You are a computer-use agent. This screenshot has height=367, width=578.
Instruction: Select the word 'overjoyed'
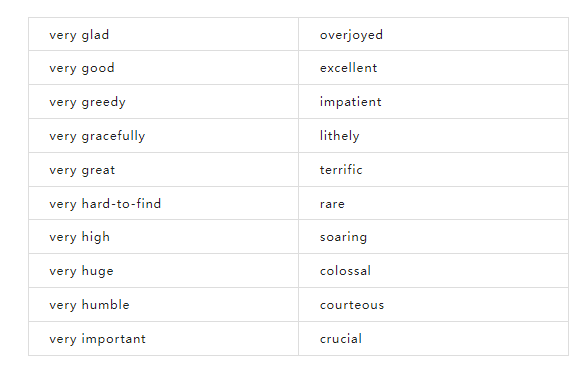[351, 35]
